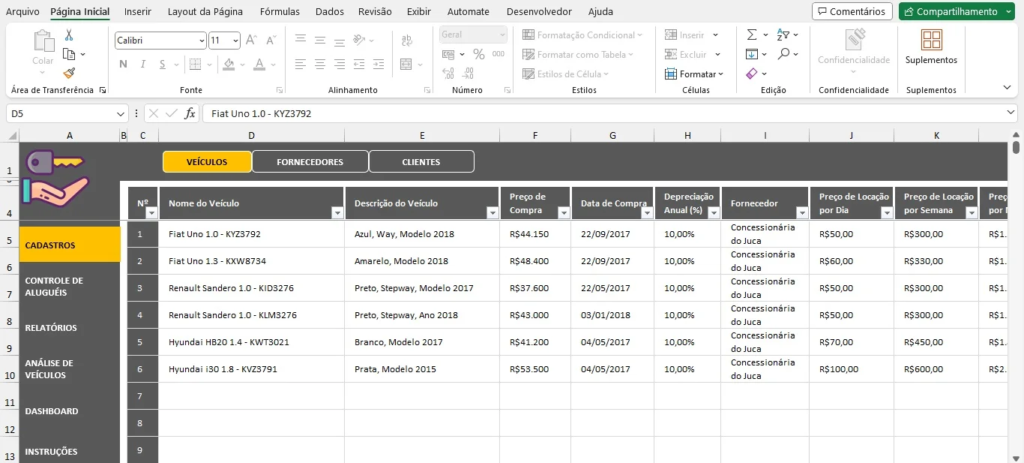Click the AutoSum sigma icon
This screenshot has width=1024, height=463.
pyautogui.click(x=752, y=34)
